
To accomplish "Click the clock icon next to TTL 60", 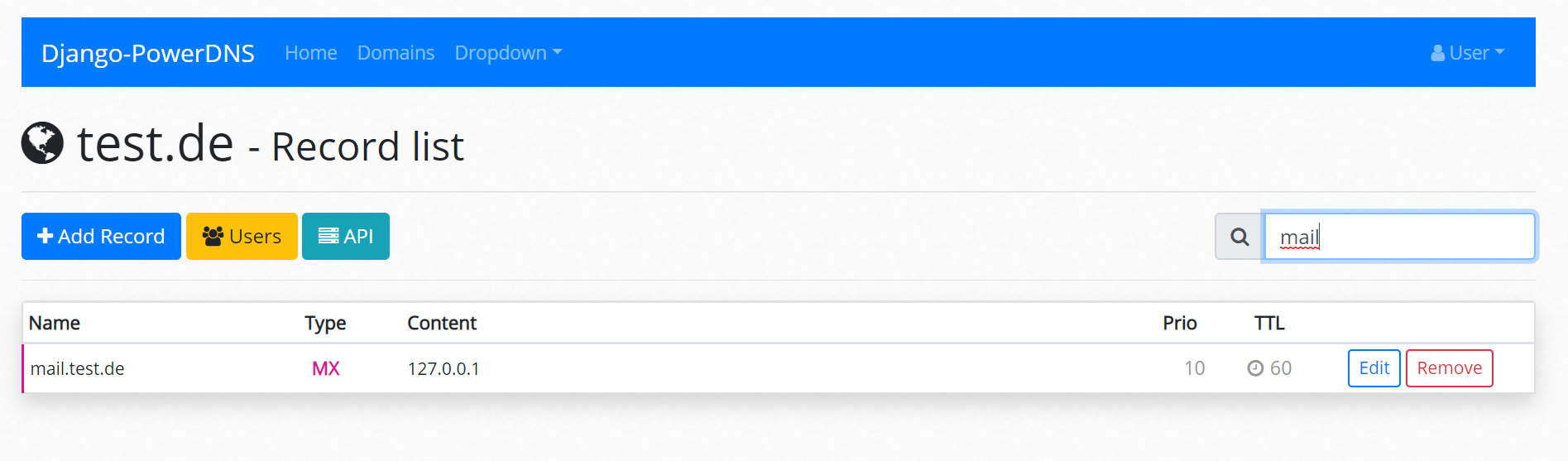I will click(1255, 368).
